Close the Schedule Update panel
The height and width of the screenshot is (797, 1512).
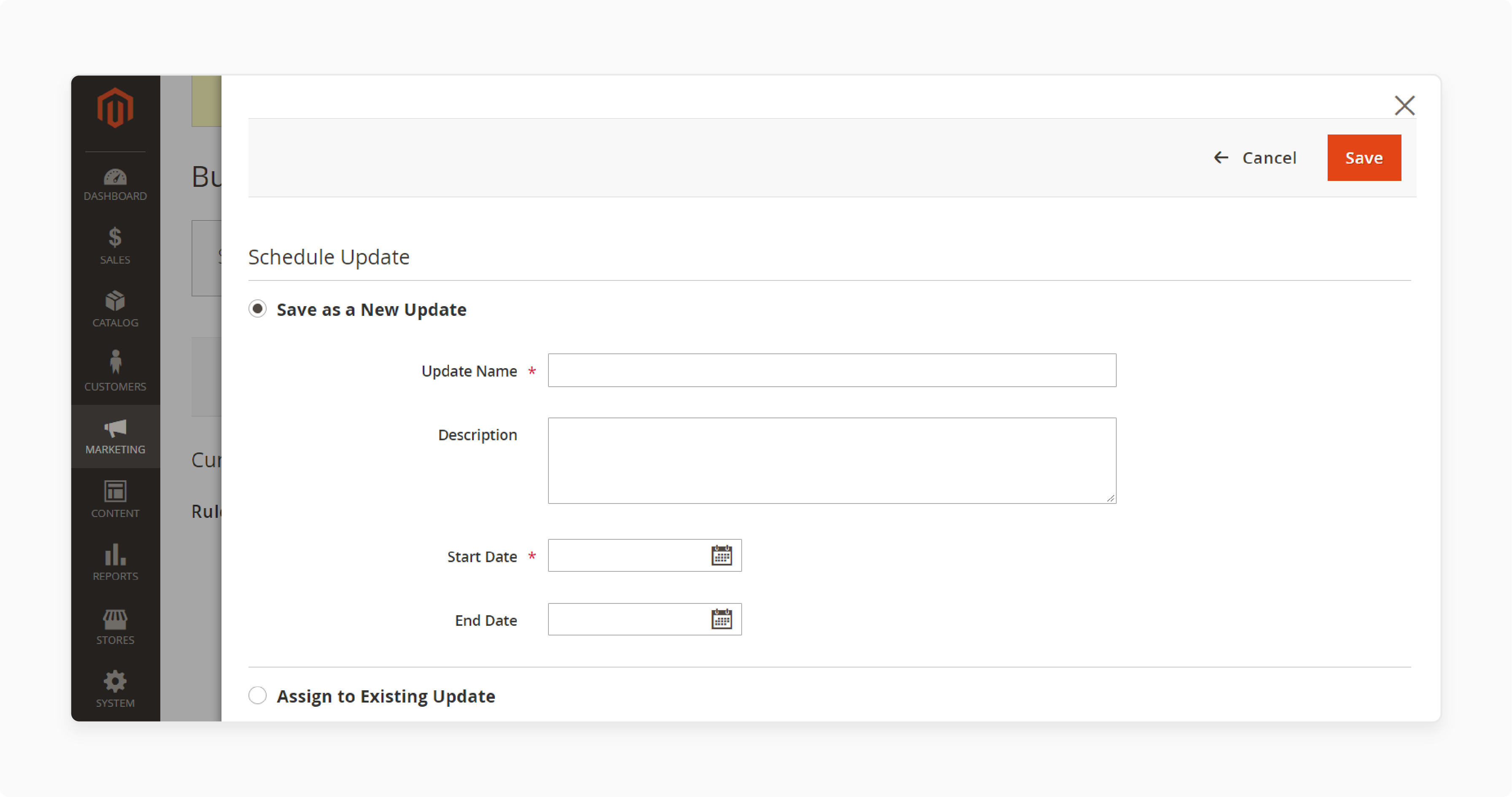coord(1404,106)
